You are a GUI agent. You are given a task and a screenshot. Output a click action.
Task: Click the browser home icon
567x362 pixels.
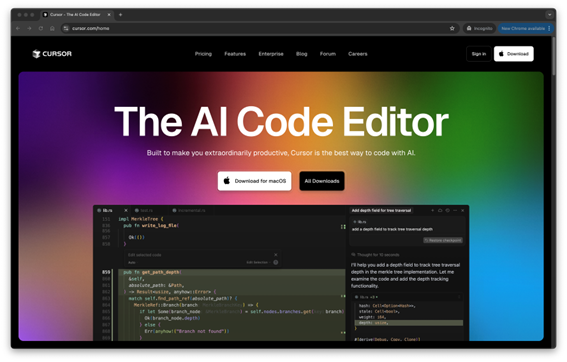click(x=52, y=28)
